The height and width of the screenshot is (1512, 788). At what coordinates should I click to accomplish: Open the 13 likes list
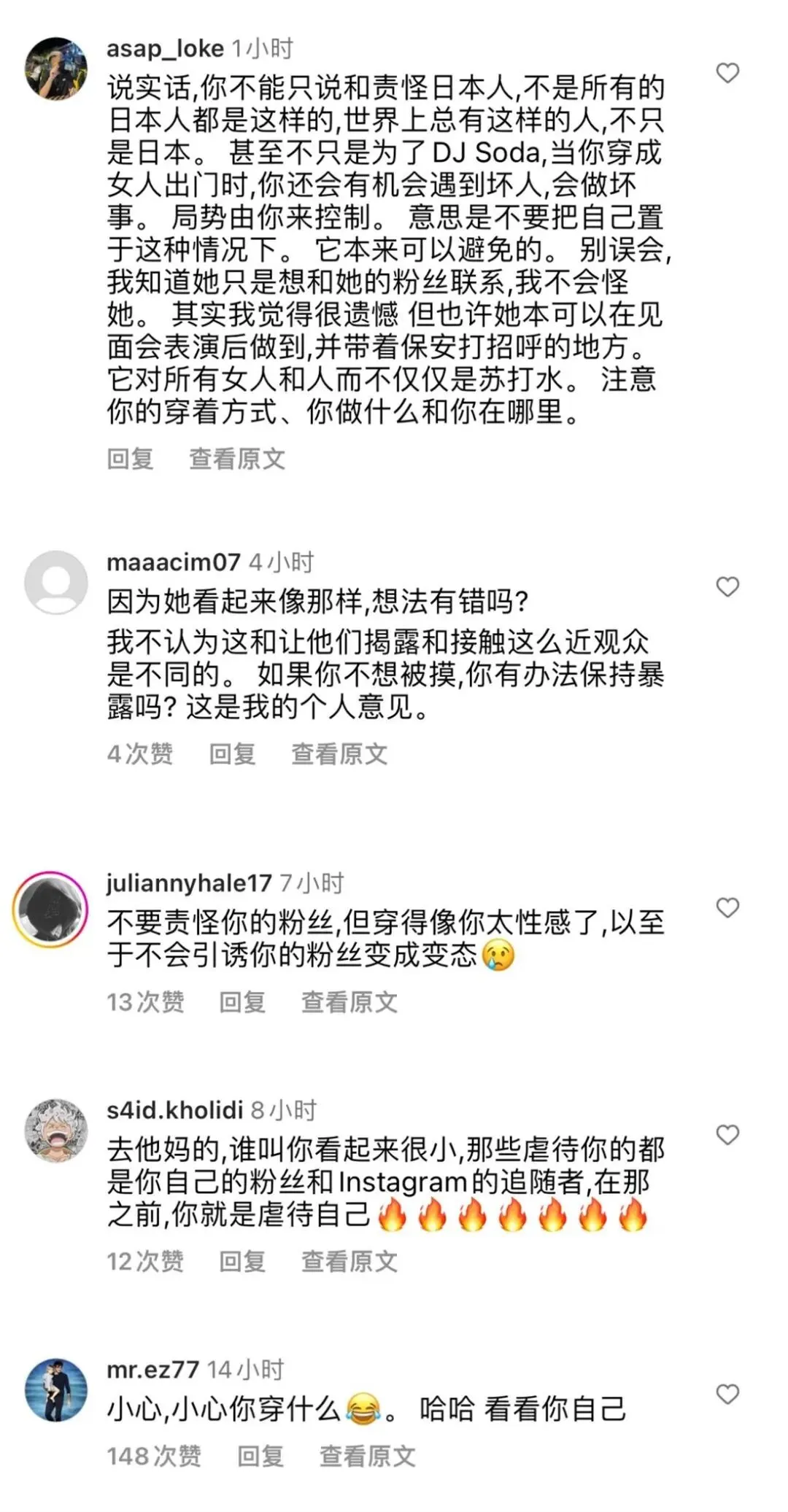coord(145,1002)
